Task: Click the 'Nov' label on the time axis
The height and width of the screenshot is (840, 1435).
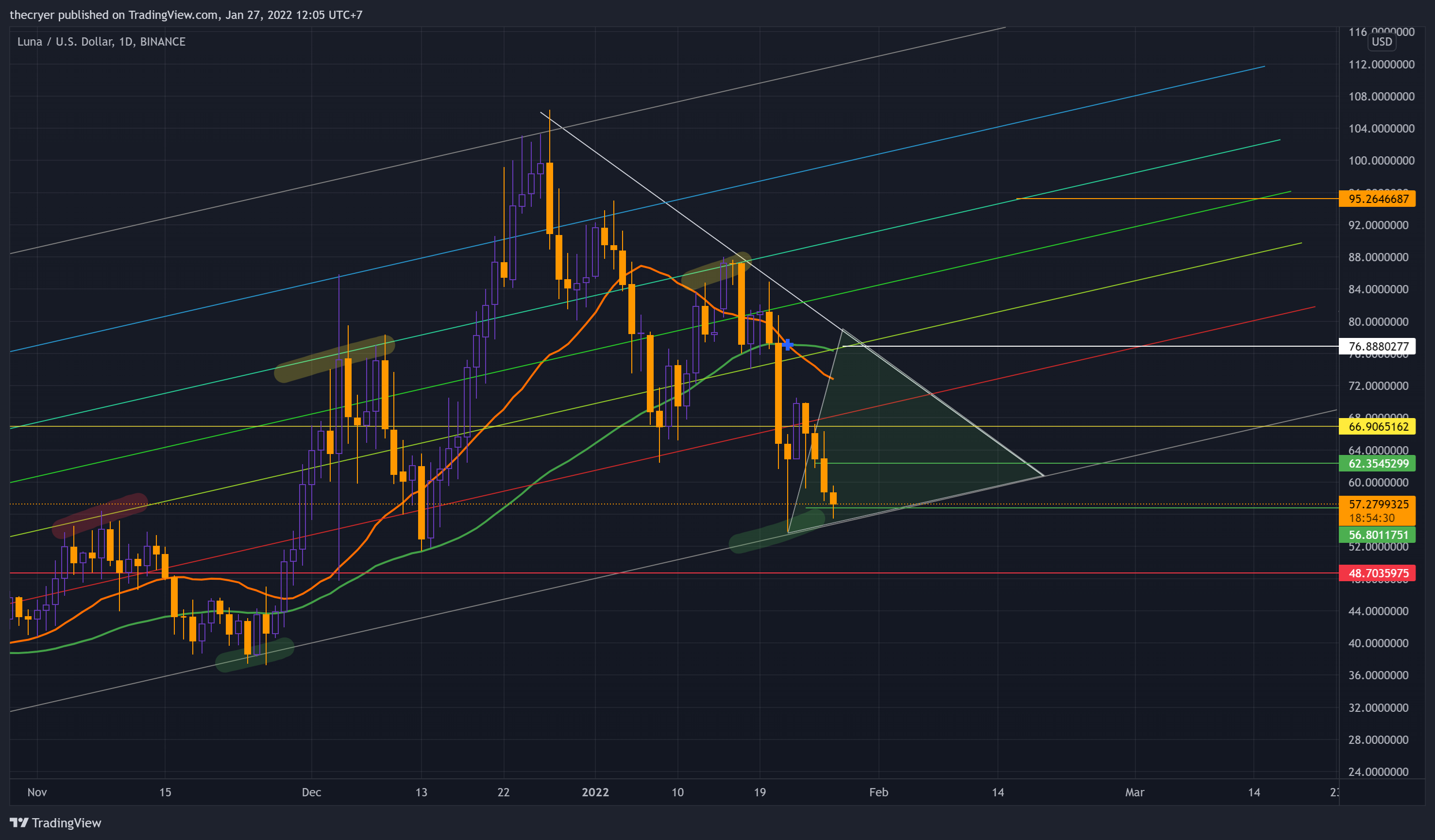Action: coord(37,792)
